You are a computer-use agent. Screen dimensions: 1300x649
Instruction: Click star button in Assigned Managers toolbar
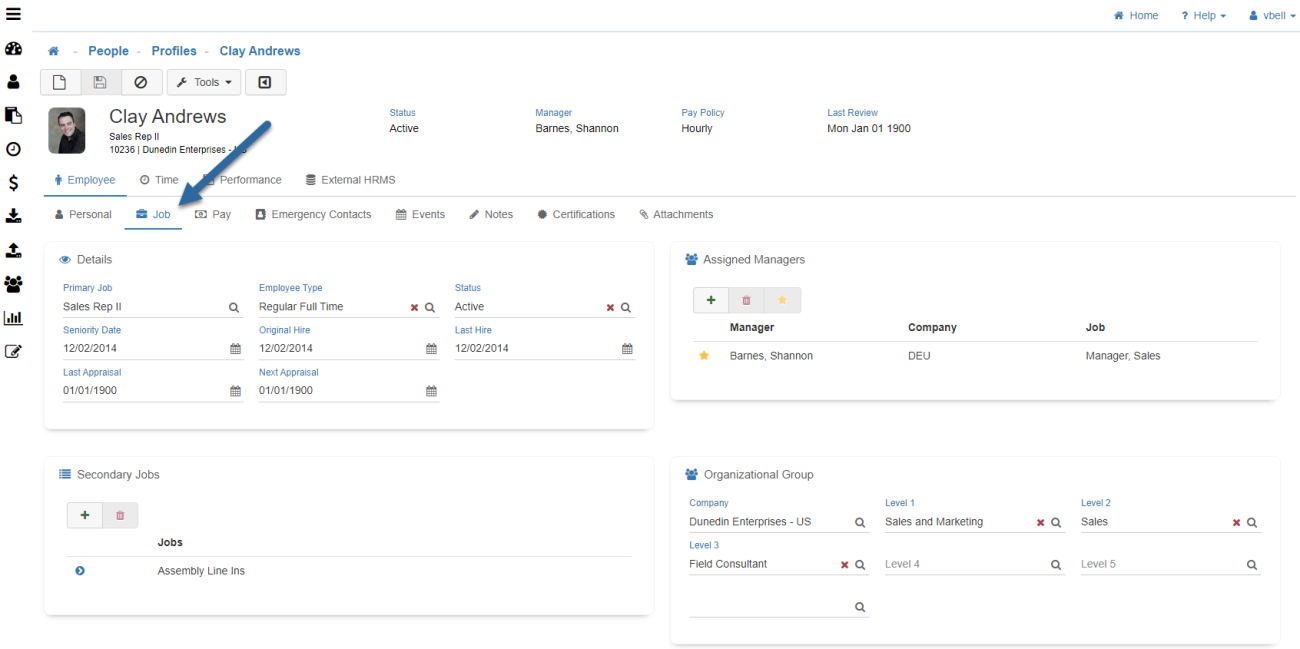pos(782,300)
